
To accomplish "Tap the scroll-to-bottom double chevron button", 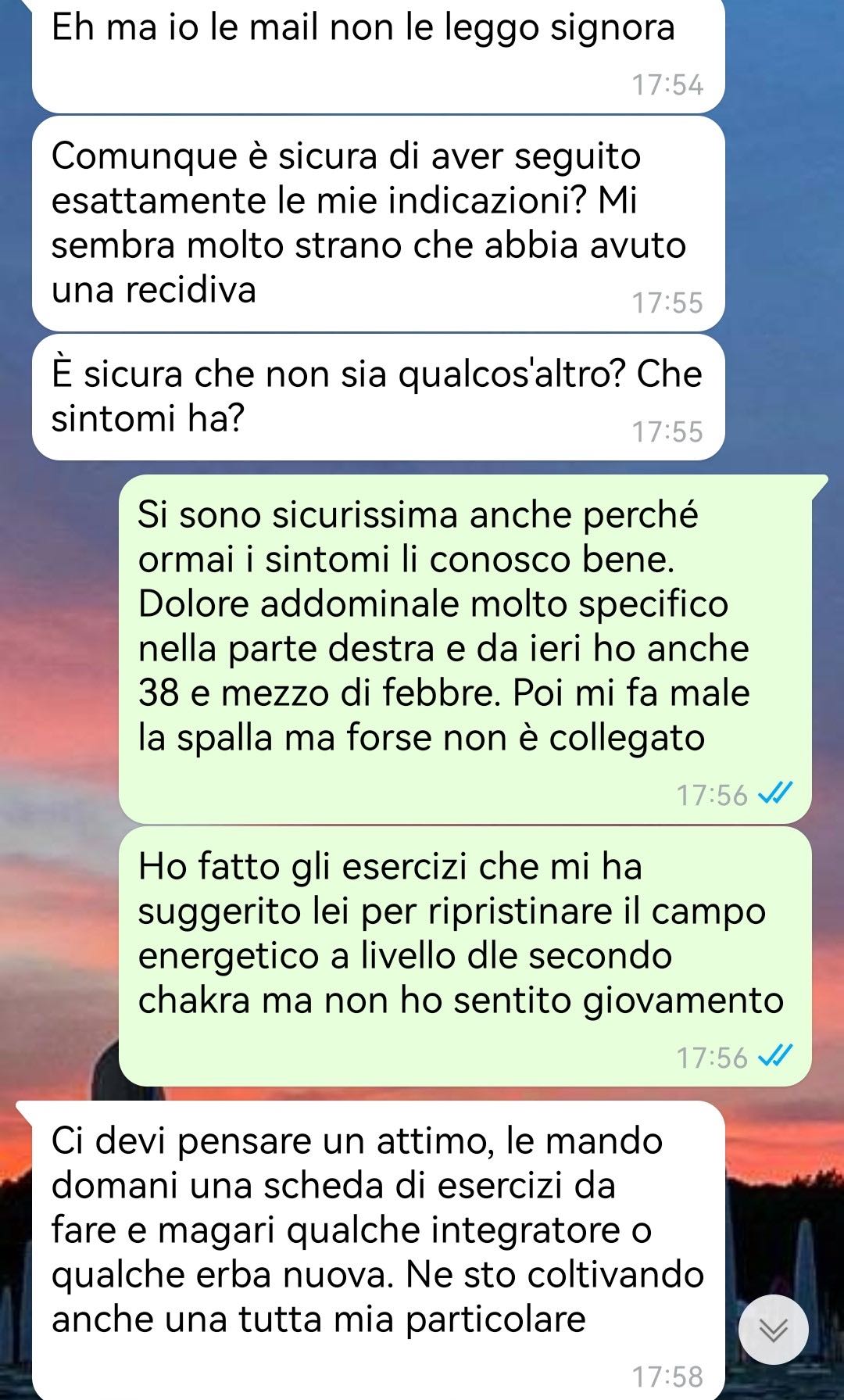I will (773, 1330).
